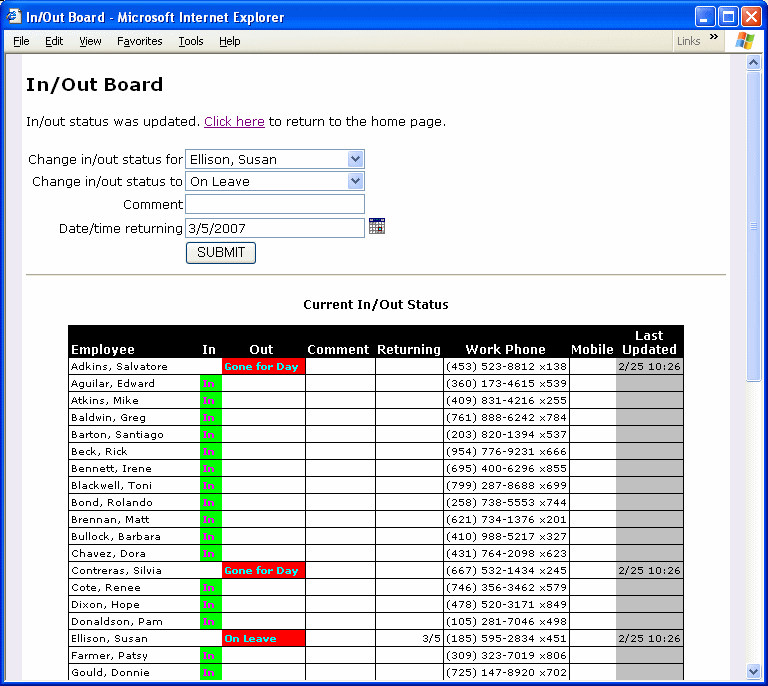Click the red 'On Leave' status cell
768x686 pixels.
[263, 638]
